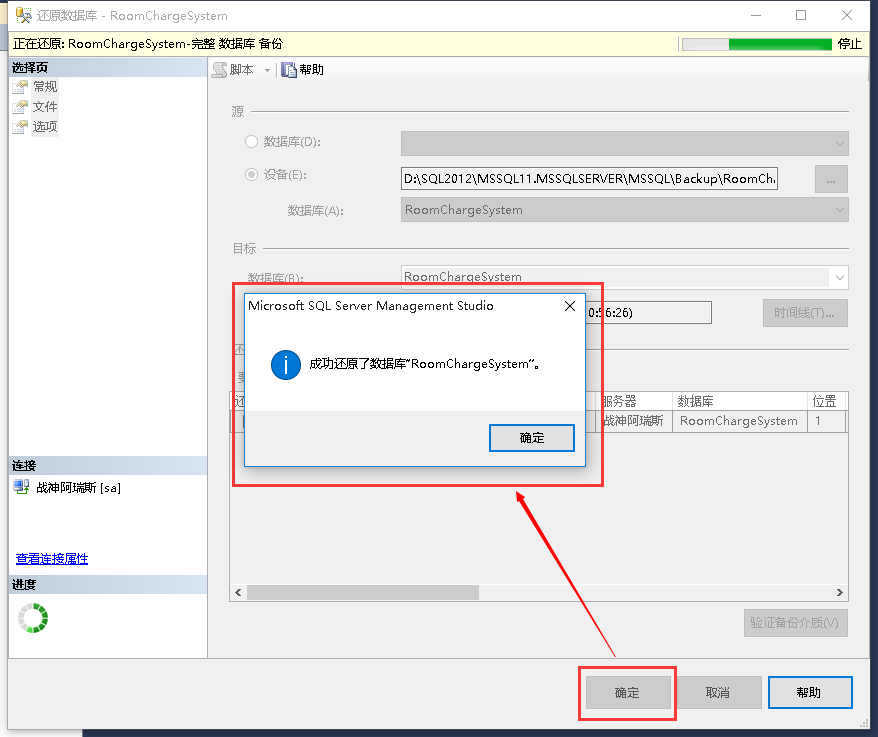Click the 数据库 column header in backup sets
This screenshot has width=878, height=737.
739,401
